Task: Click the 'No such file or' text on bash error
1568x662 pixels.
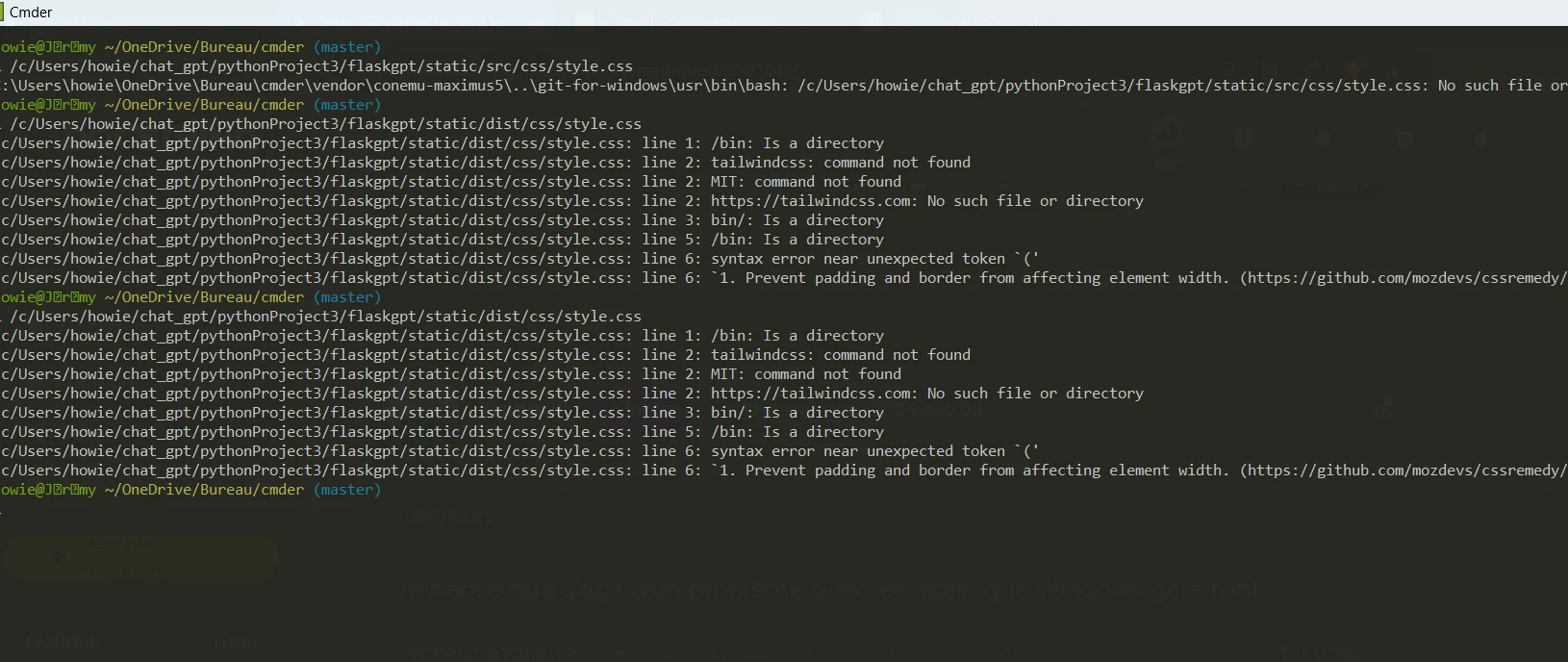Action: (x=1502, y=86)
